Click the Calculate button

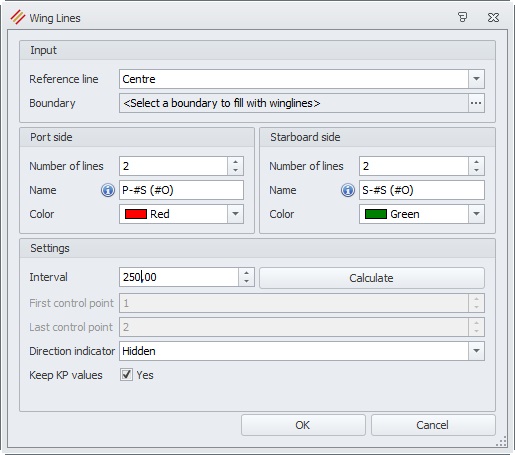tap(372, 278)
